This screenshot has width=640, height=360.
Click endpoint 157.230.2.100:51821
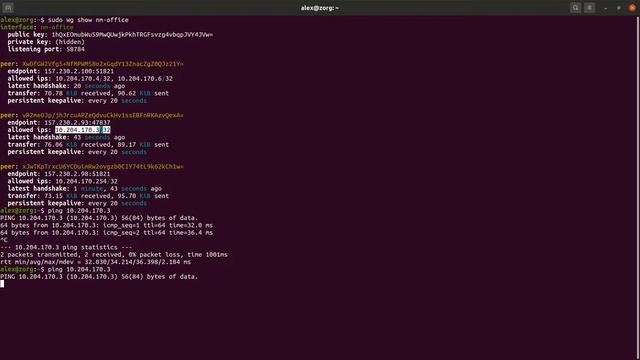point(79,71)
